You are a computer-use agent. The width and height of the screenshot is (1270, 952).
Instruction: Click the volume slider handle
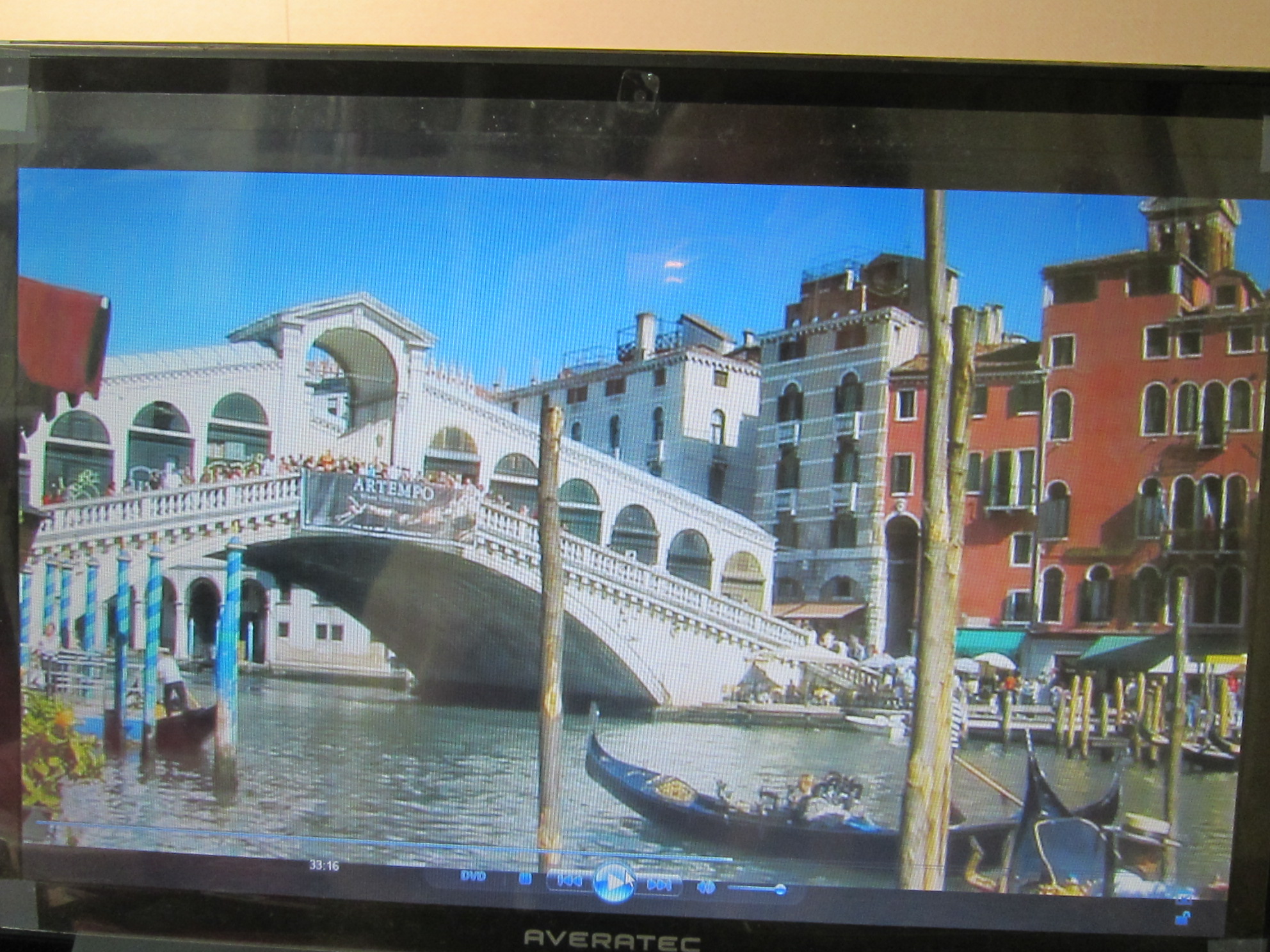pos(780,889)
